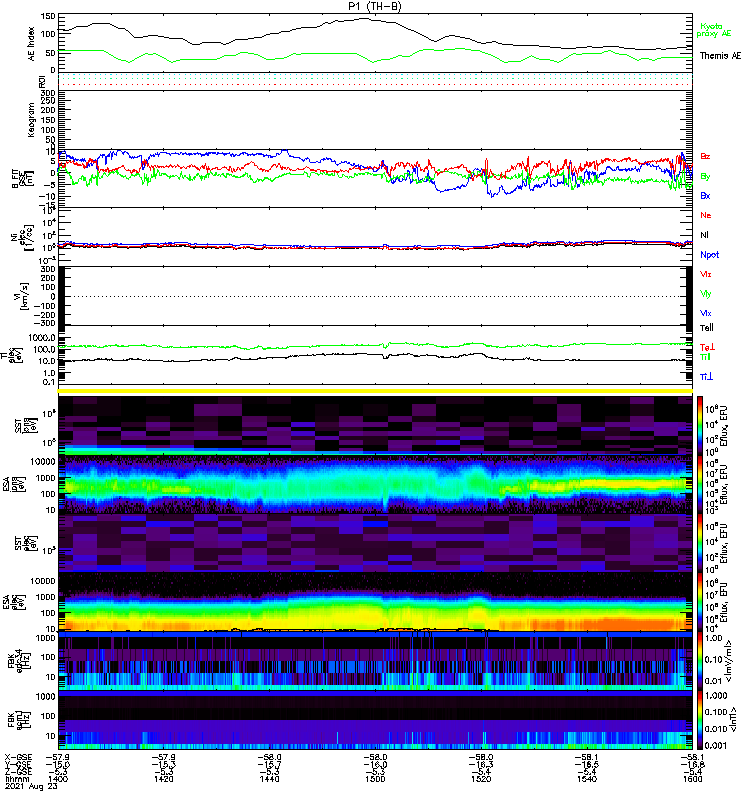Click the color bar beside ESA electrons panel
Image resolution: width=750 pixels, height=800 pixels.
pos(700,602)
